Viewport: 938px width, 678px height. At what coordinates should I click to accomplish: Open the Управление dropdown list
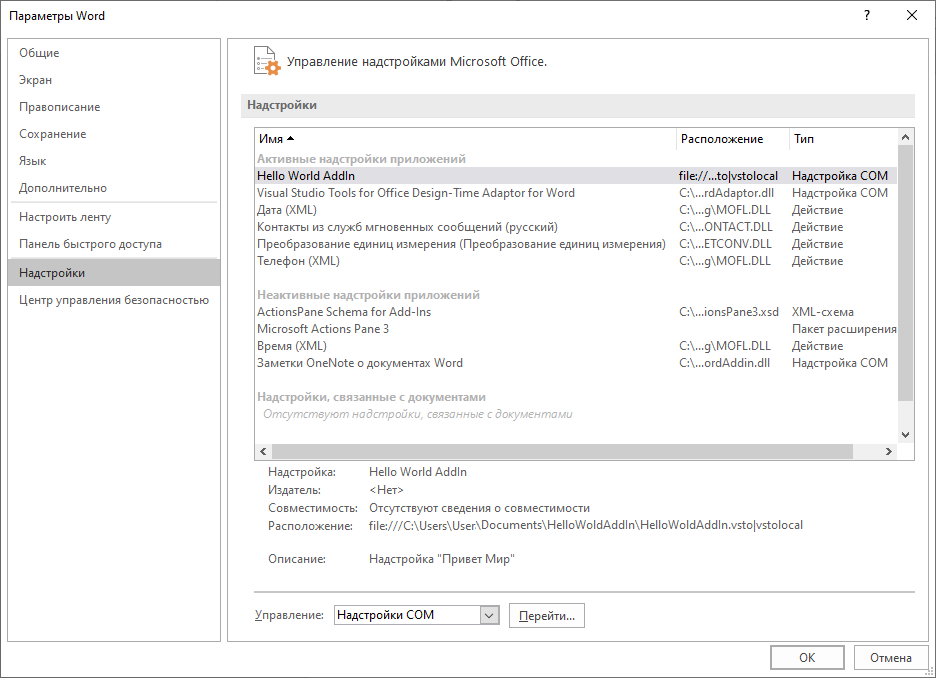[489, 616]
